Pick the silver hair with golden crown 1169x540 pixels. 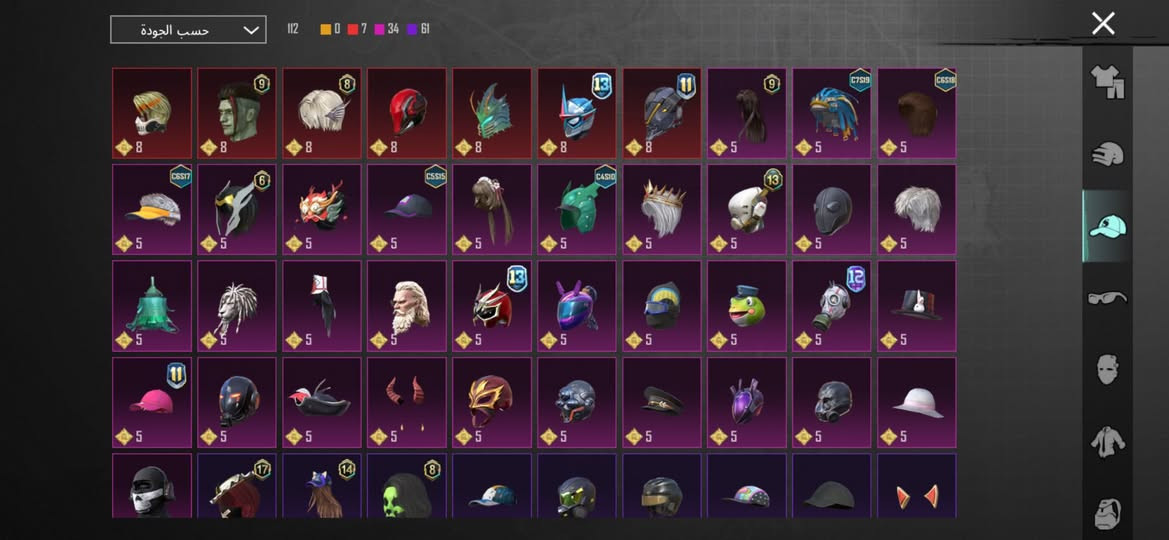coord(662,210)
